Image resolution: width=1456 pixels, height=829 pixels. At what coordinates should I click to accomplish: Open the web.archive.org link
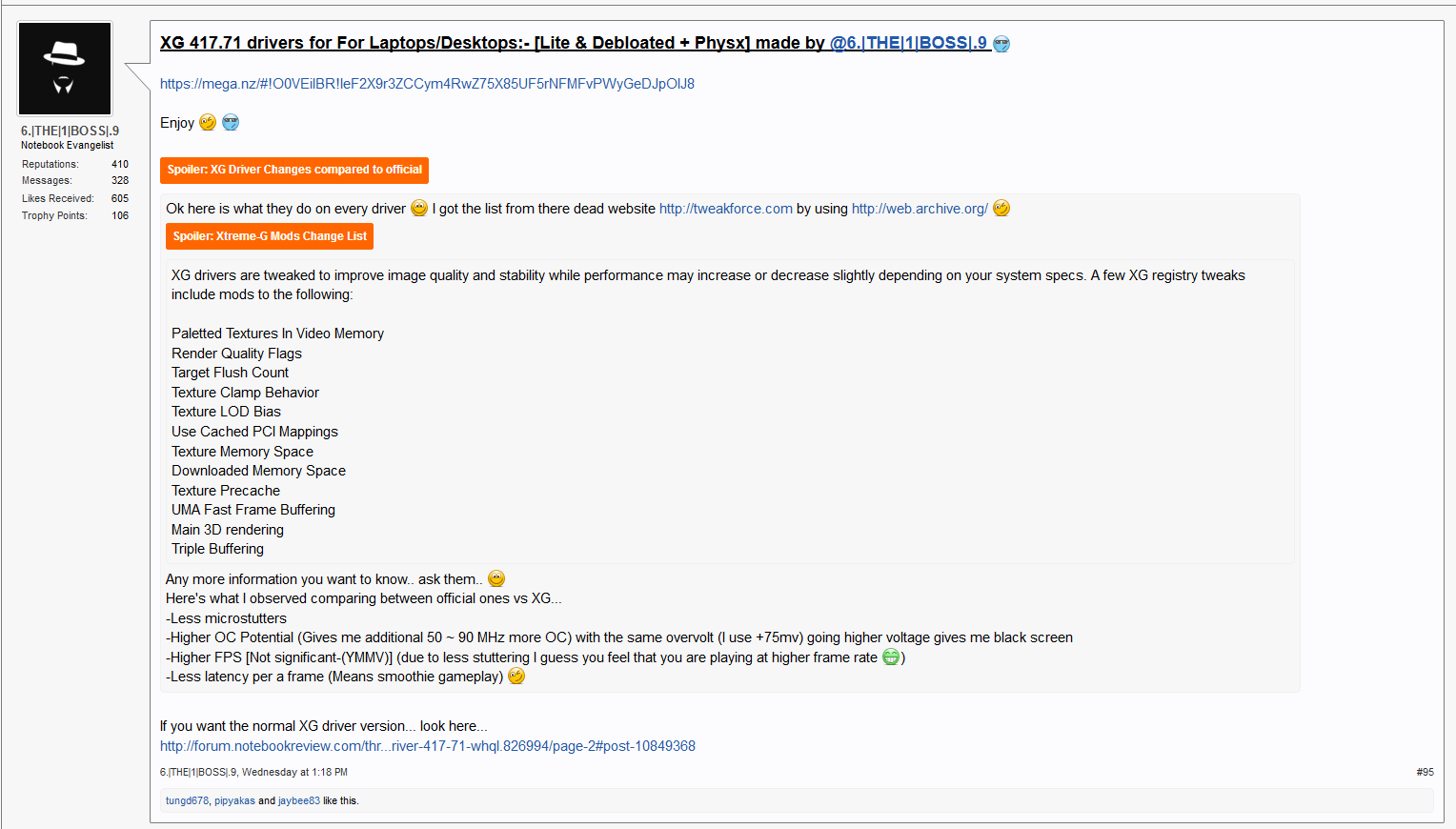[x=920, y=209]
